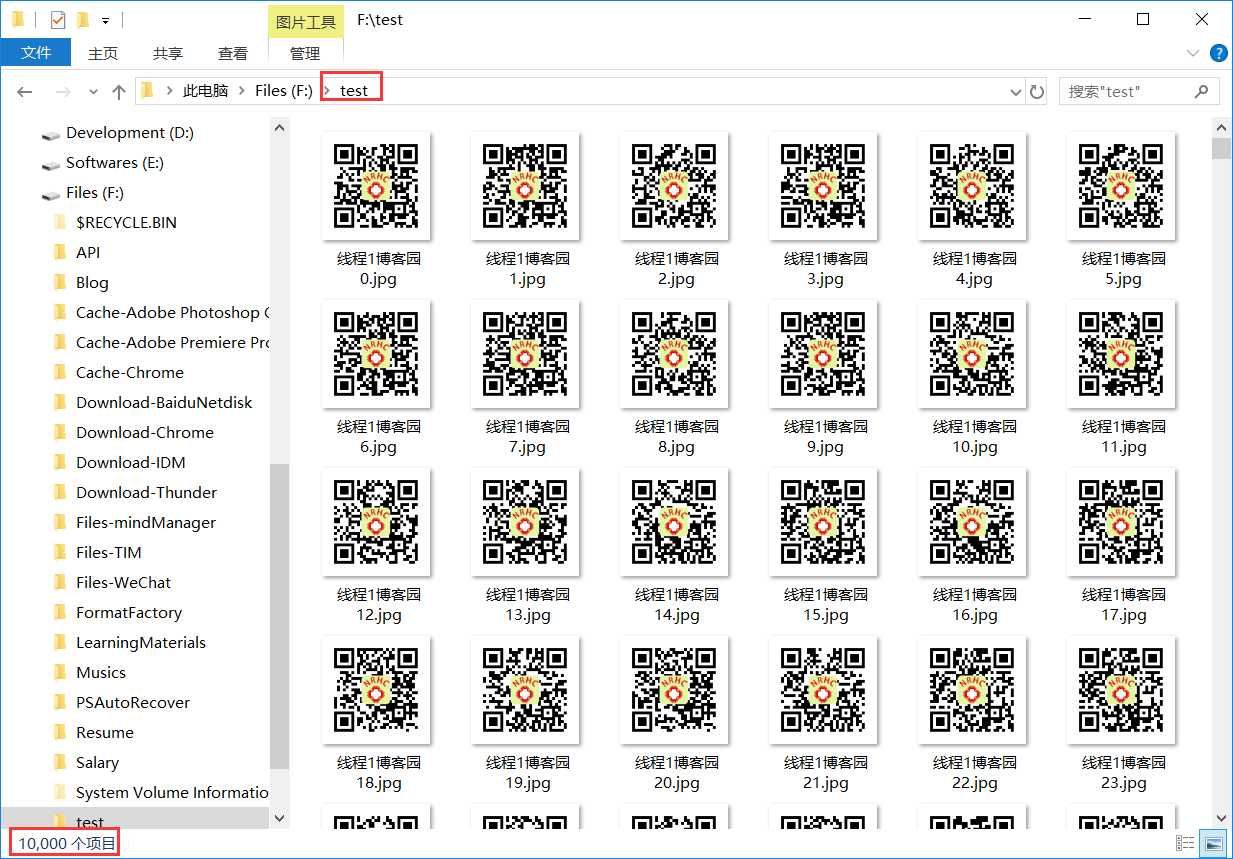Select thumbnail 线程1博客园10.jpg
This screenshot has height=859, width=1233.
pyautogui.click(x=973, y=354)
